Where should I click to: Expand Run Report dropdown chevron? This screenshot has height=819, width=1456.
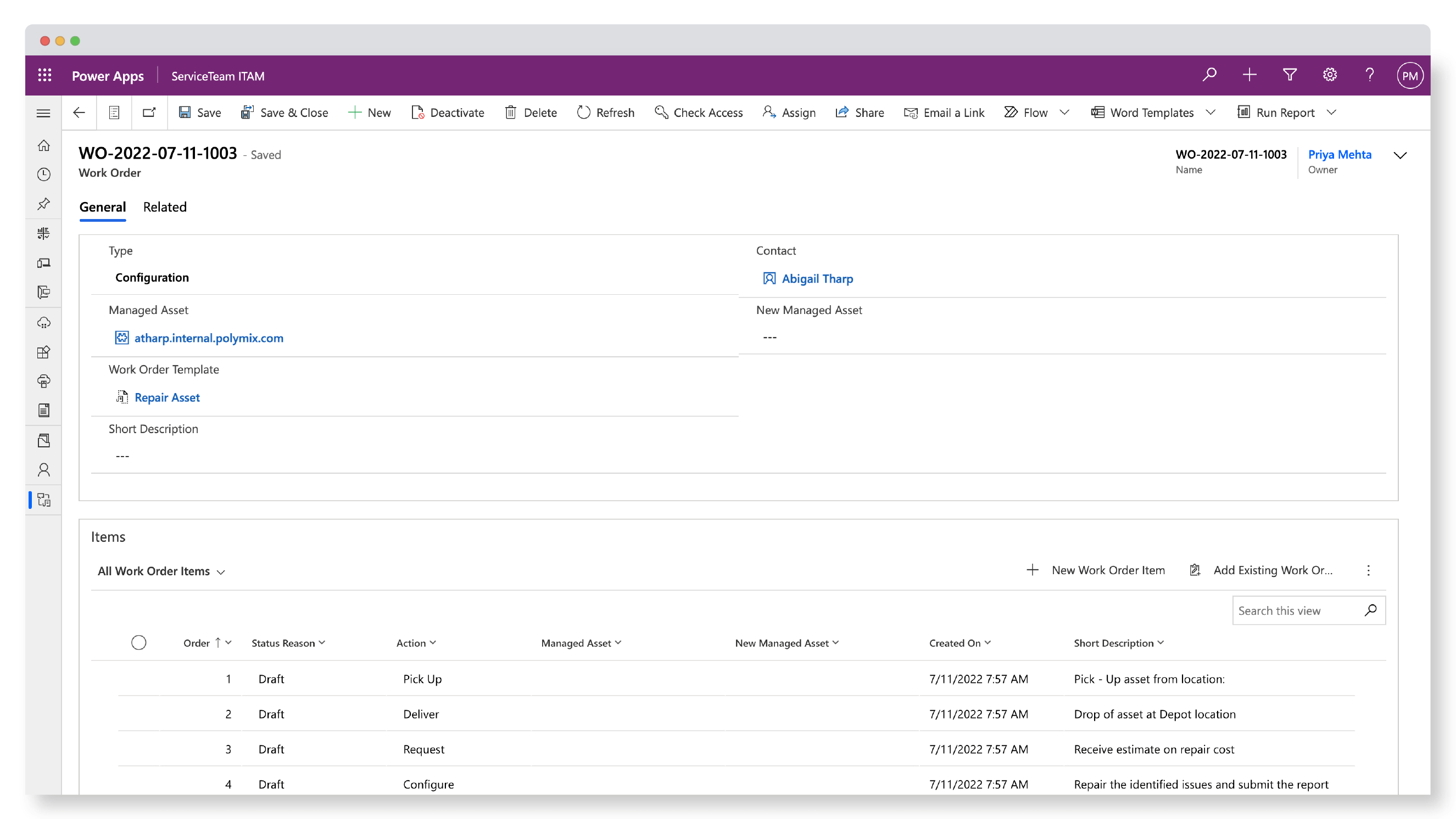pyautogui.click(x=1331, y=113)
